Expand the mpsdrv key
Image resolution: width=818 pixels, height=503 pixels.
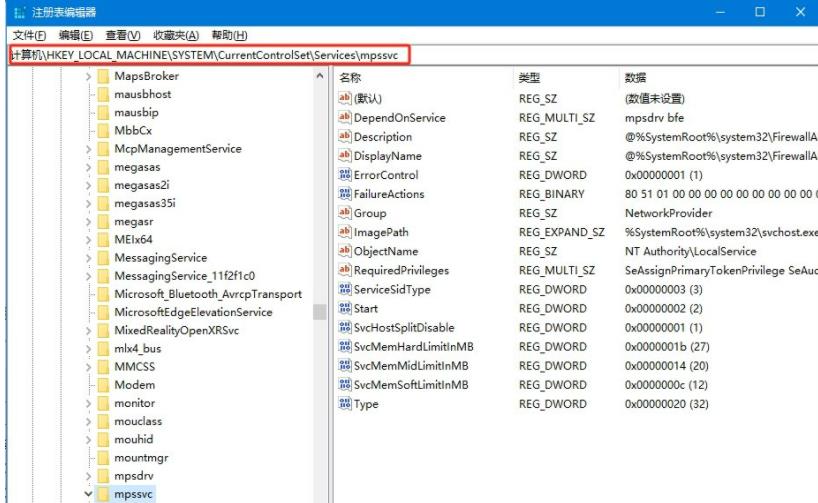[x=88, y=476]
